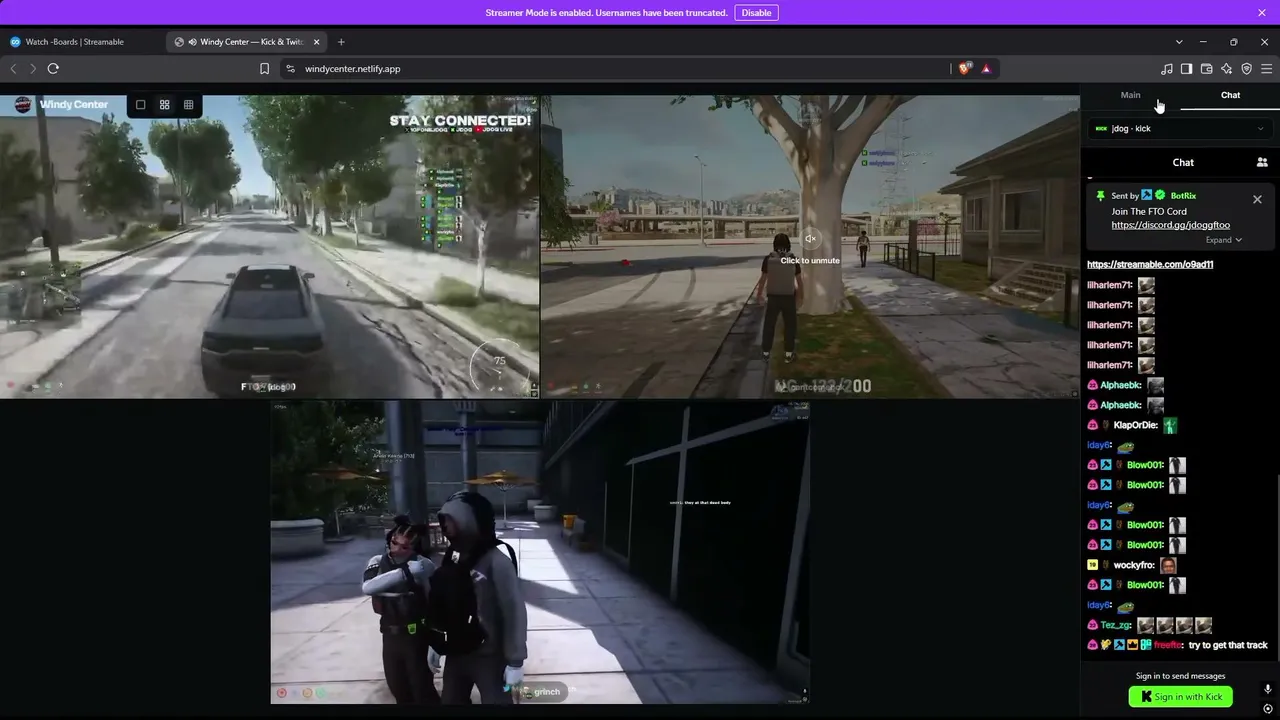Close the pinned BotRix message
This screenshot has height=720, width=1280.
(1257, 199)
